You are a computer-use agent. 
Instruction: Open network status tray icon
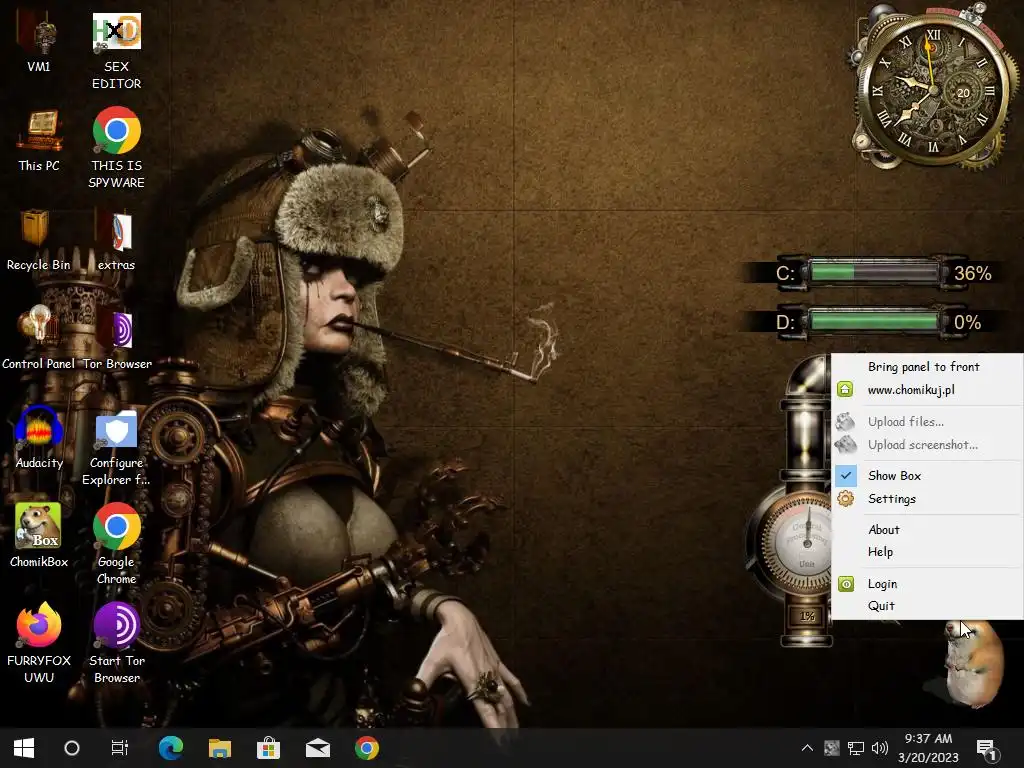click(x=856, y=748)
